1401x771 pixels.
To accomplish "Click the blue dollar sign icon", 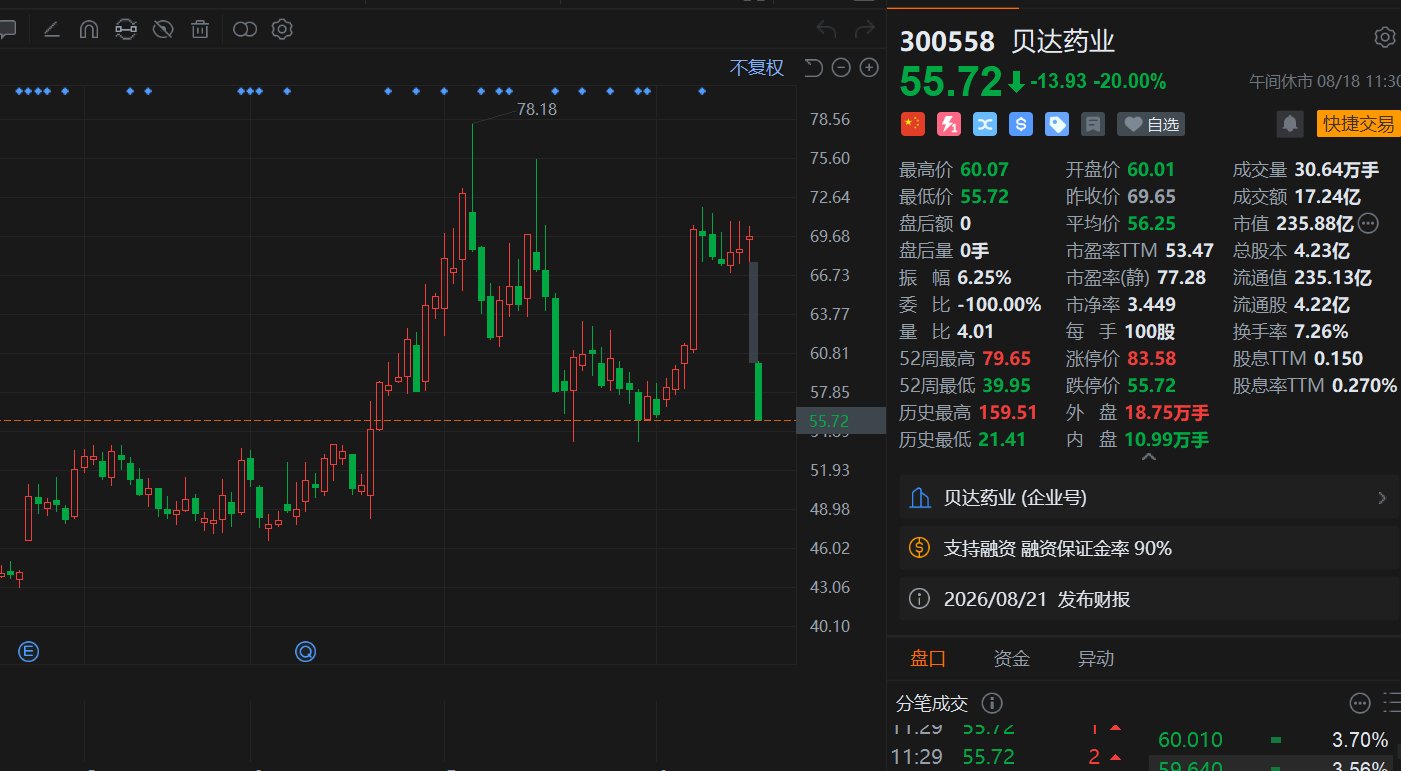I will (1021, 124).
